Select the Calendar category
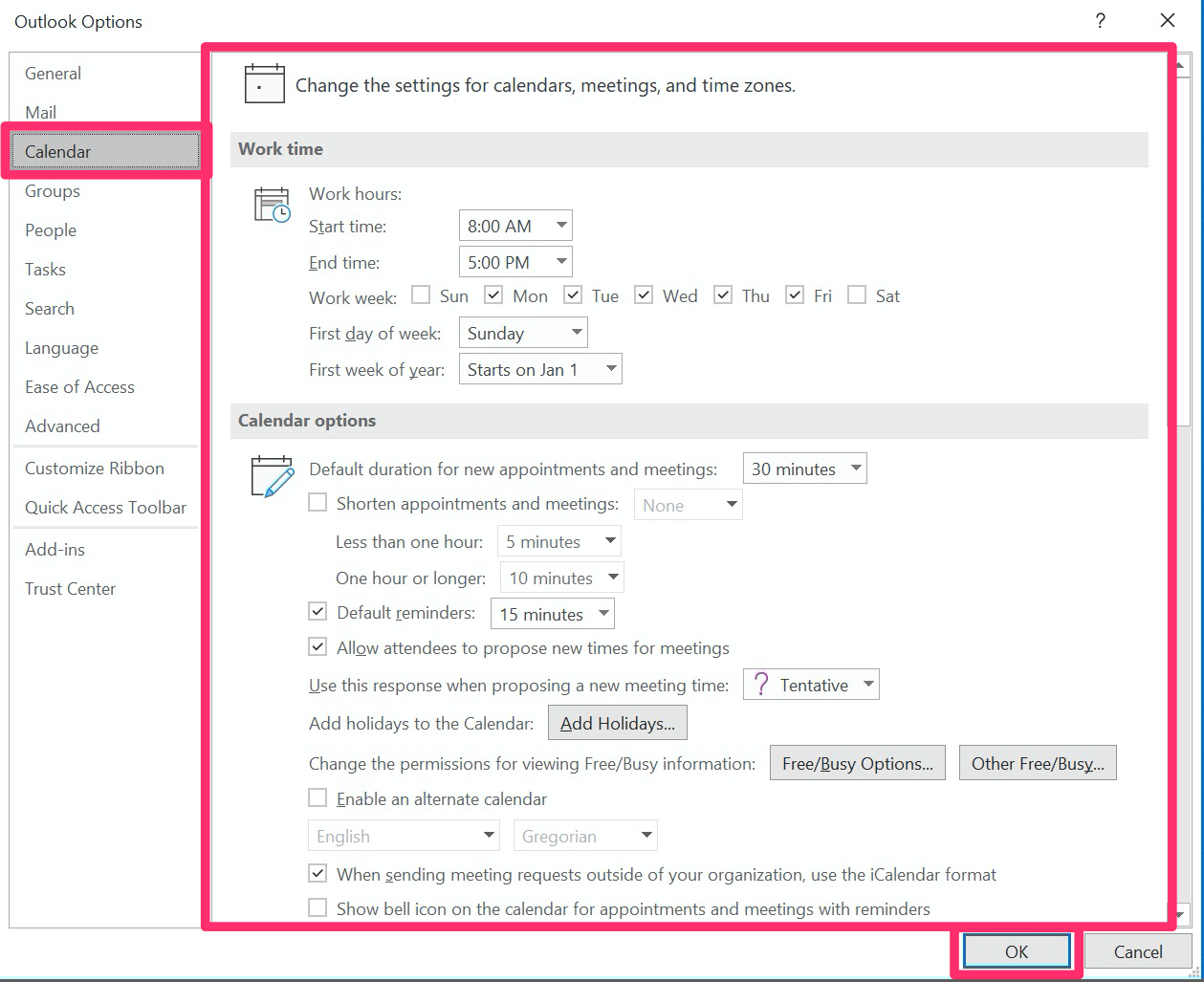Image resolution: width=1204 pixels, height=982 pixels. (105, 151)
